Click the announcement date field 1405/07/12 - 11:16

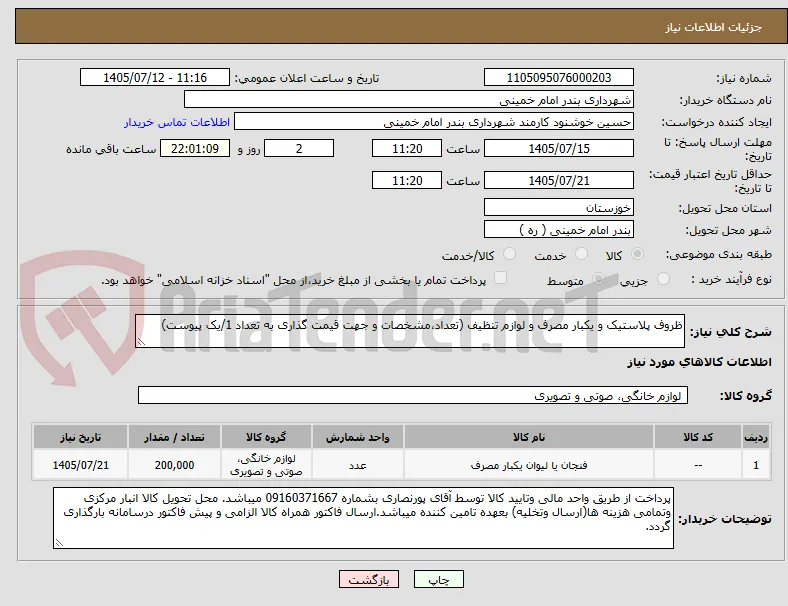155,77
